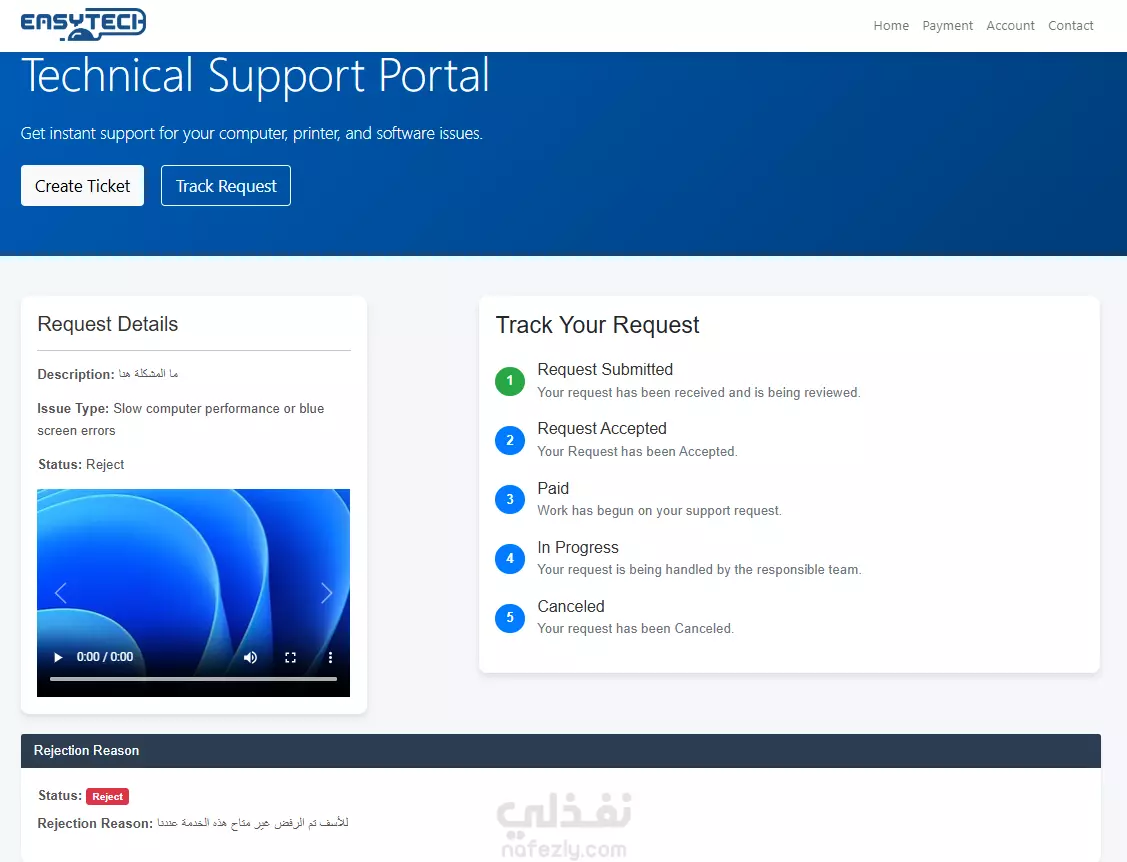1127x862 pixels.
Task: Click the Status: Reject line in Request Details
Action: tap(81, 464)
